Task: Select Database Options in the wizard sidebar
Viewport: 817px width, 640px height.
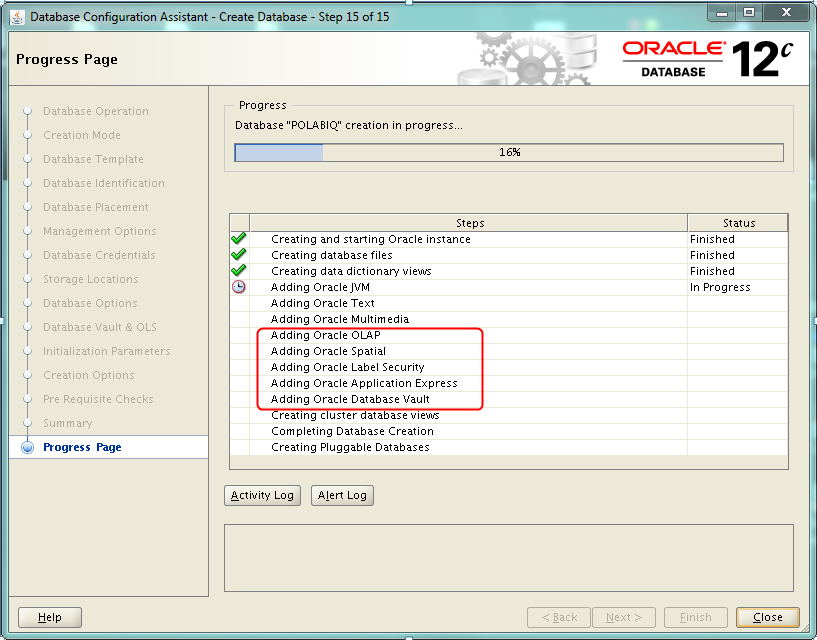Action: point(90,303)
